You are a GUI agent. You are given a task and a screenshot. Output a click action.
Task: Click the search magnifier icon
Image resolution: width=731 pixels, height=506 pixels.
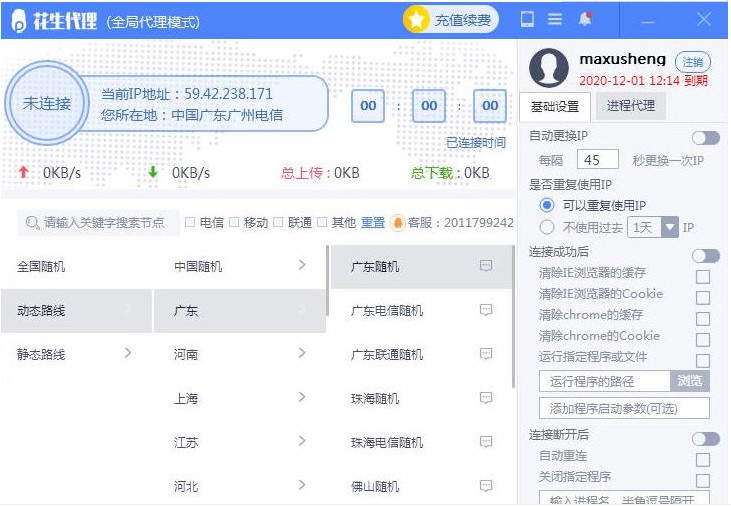[x=32, y=222]
